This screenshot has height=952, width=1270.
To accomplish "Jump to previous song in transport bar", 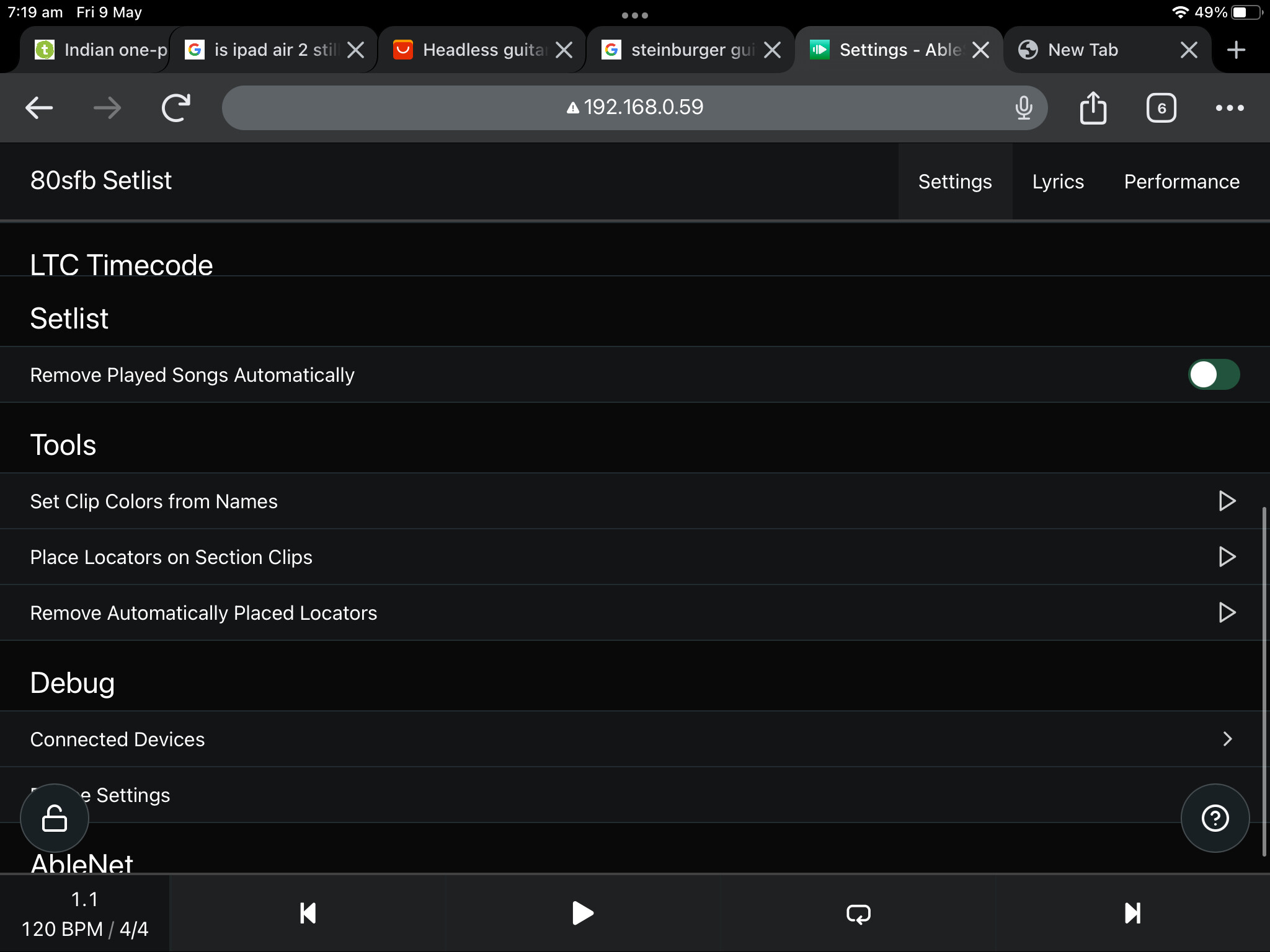I will [308, 913].
